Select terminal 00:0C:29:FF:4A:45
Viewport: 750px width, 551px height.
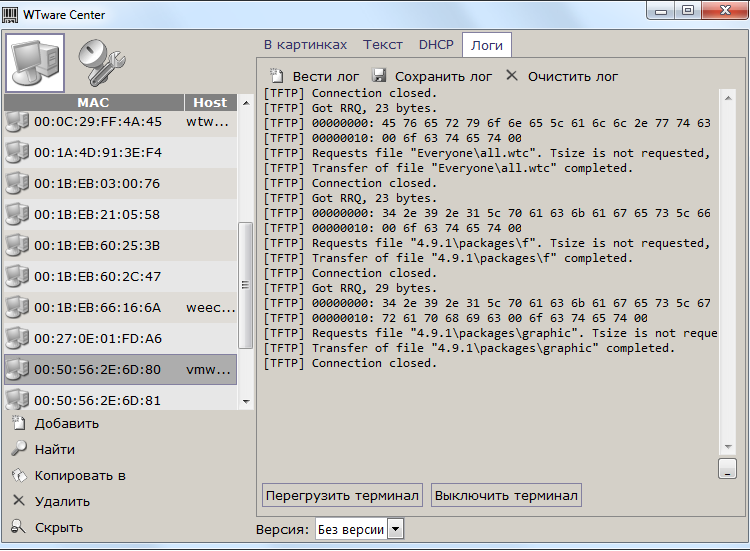[97, 121]
